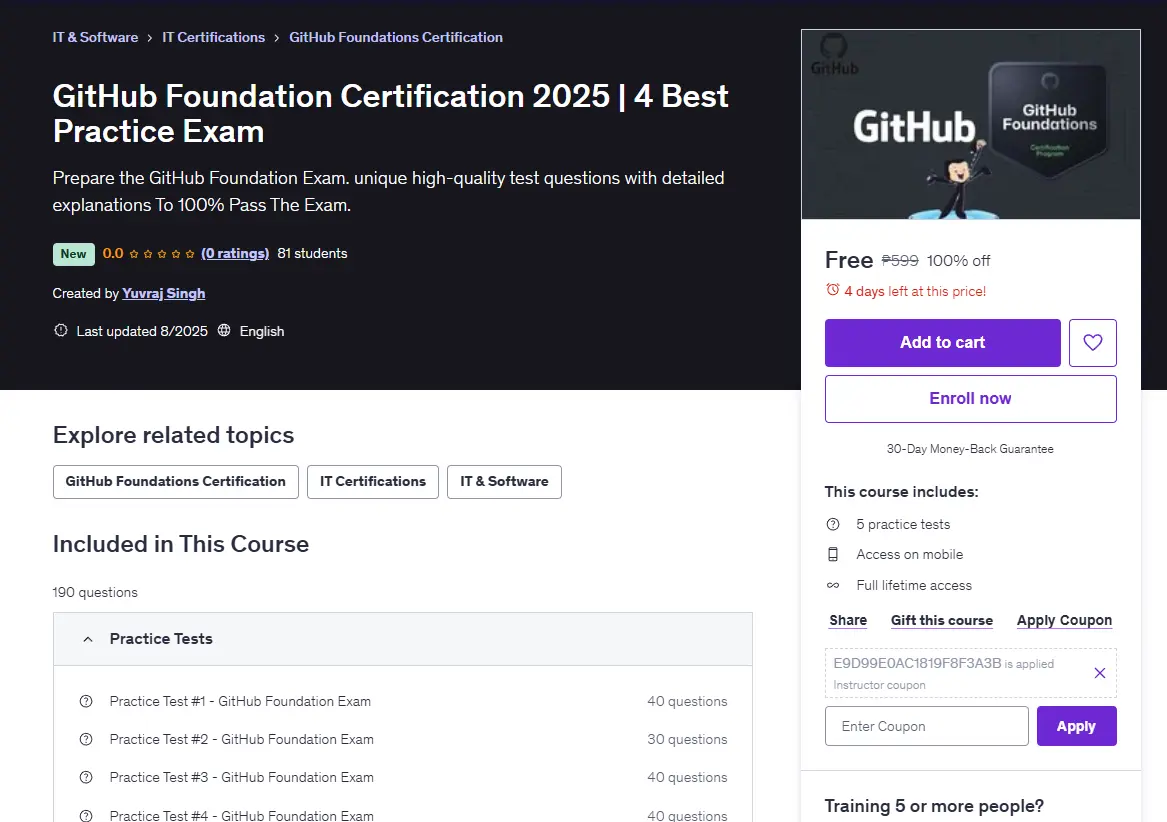The image size is (1167, 822).
Task: Click the Share link
Action: [x=848, y=620]
